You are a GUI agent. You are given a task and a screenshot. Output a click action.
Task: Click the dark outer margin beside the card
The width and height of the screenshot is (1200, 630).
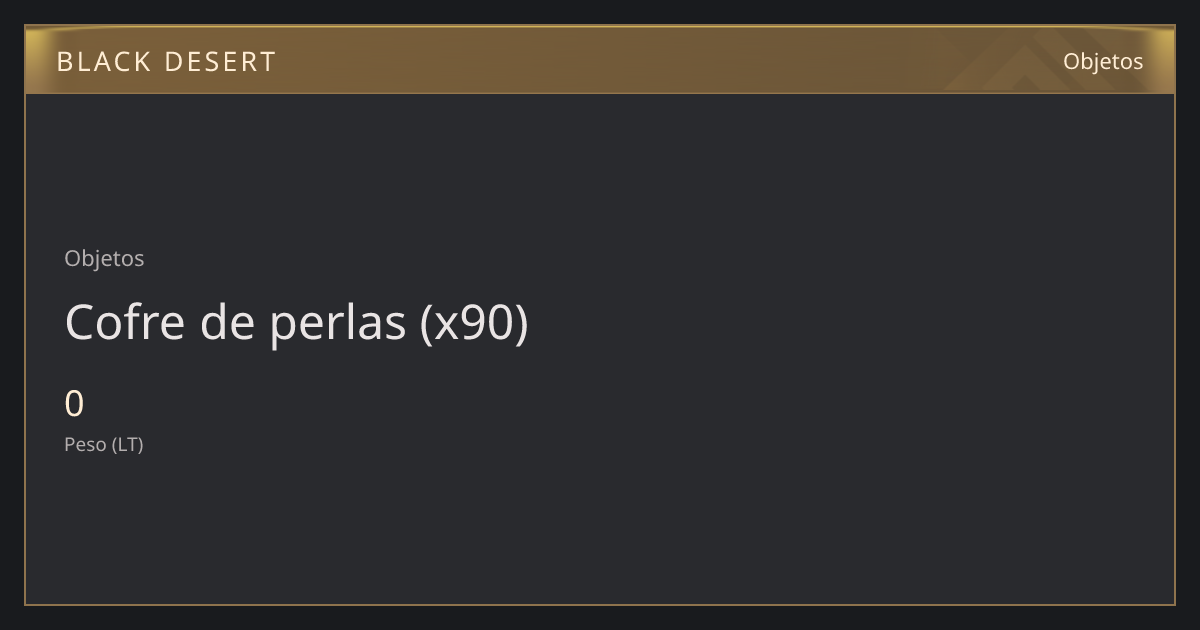pyautogui.click(x=12, y=315)
